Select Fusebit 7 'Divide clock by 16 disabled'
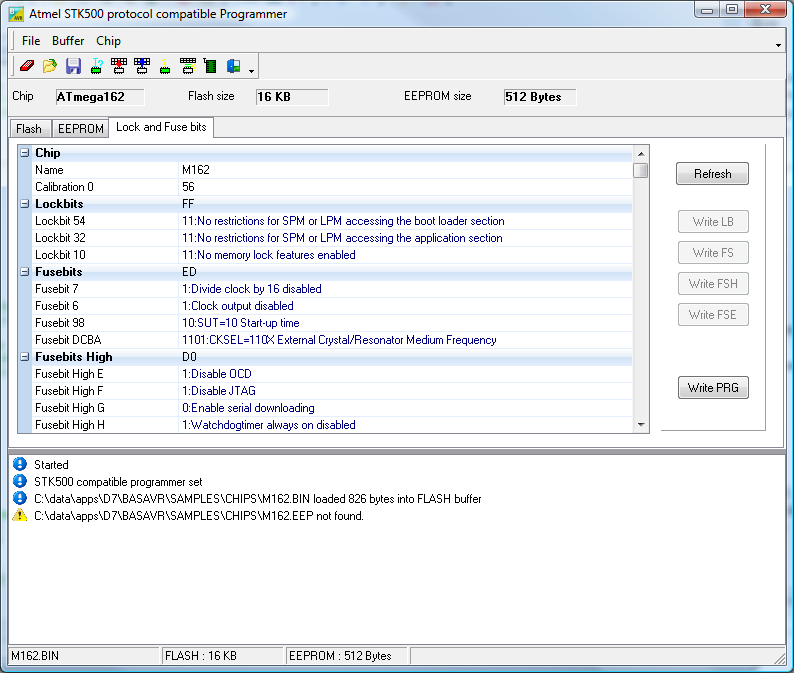This screenshot has height=673, width=794. coord(405,289)
